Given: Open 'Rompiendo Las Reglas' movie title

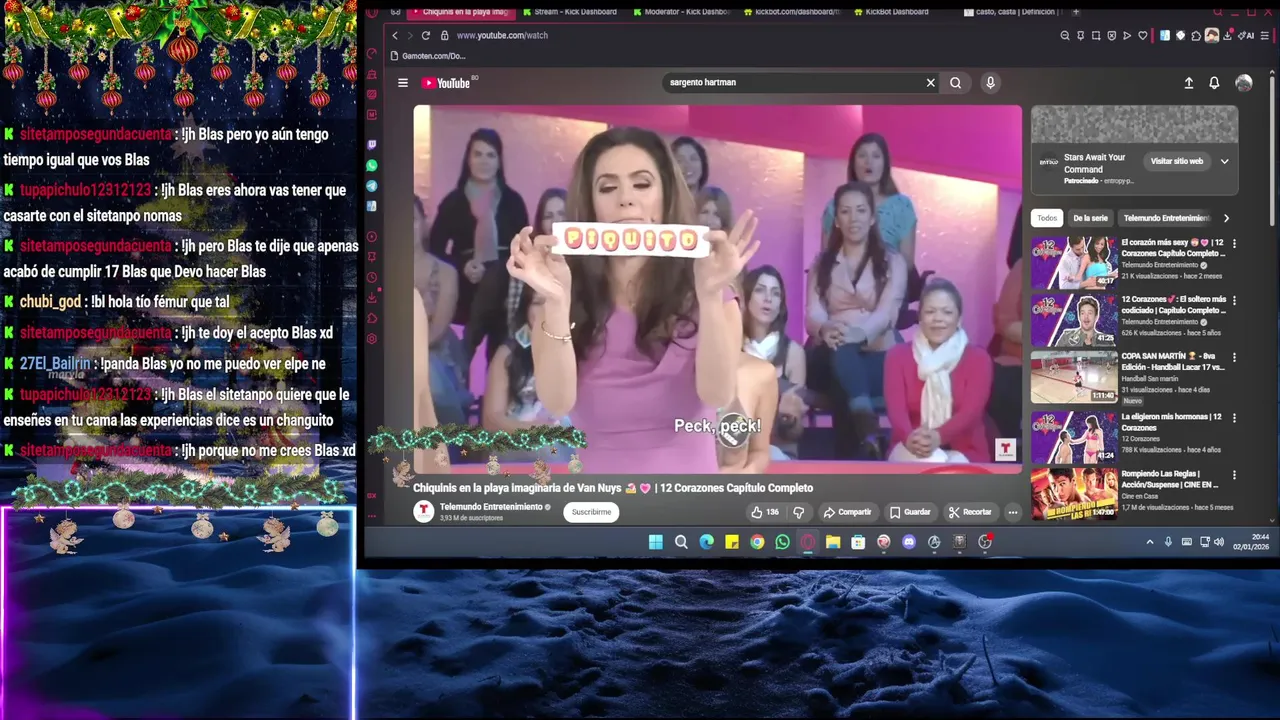Looking at the screenshot, I should pyautogui.click(x=1170, y=479).
